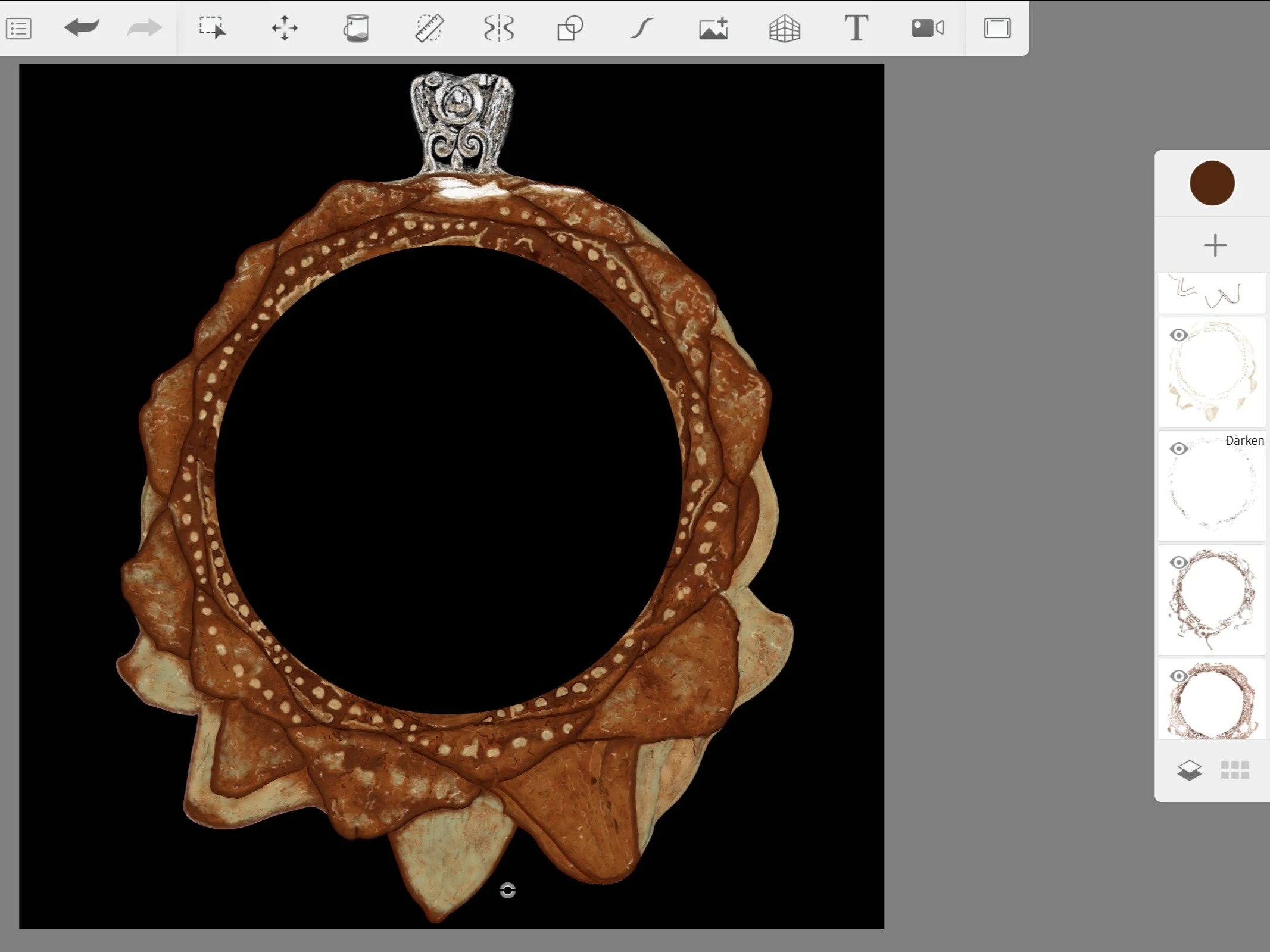1270x952 pixels.
Task: Click the Darken blend mode label
Action: [x=1244, y=441]
